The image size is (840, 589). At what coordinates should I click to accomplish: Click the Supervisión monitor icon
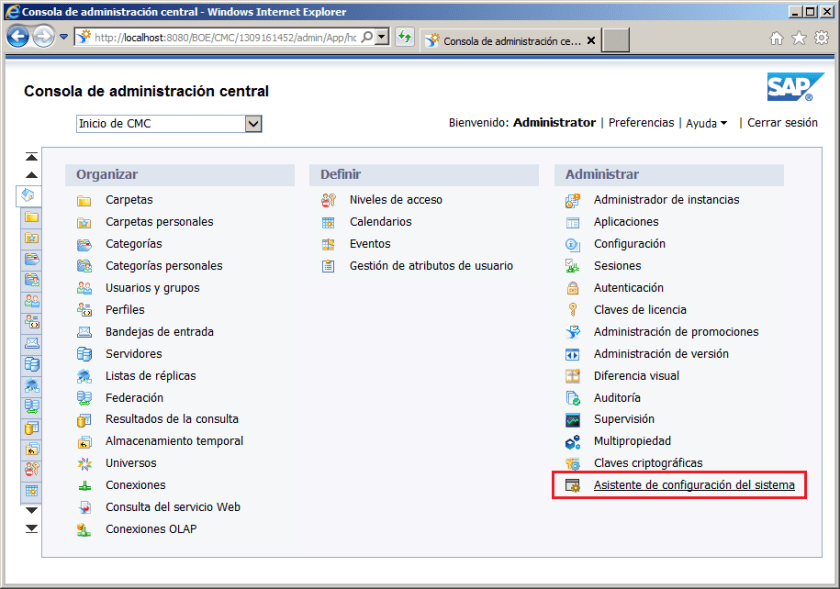(573, 420)
